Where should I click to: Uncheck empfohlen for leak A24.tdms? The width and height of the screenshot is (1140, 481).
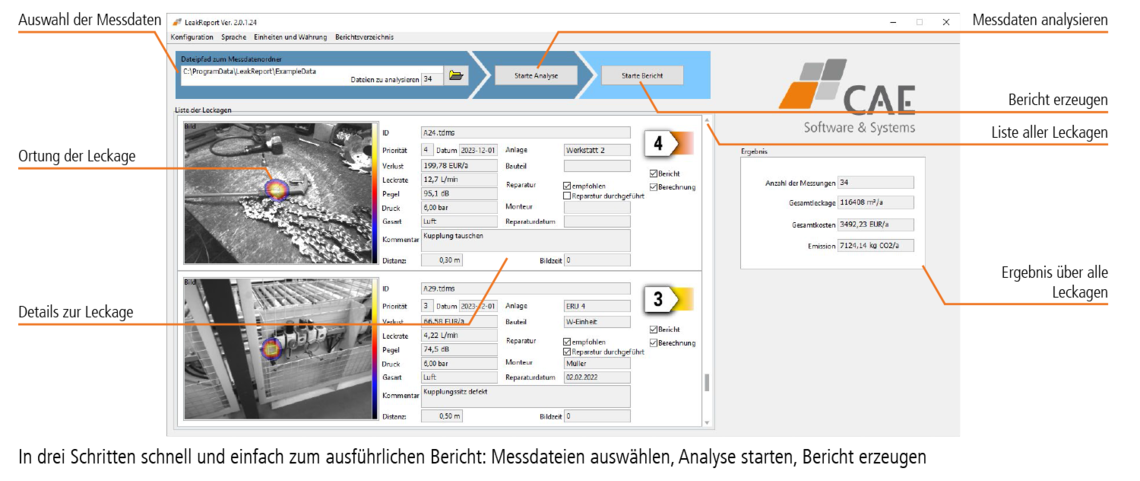(x=567, y=185)
